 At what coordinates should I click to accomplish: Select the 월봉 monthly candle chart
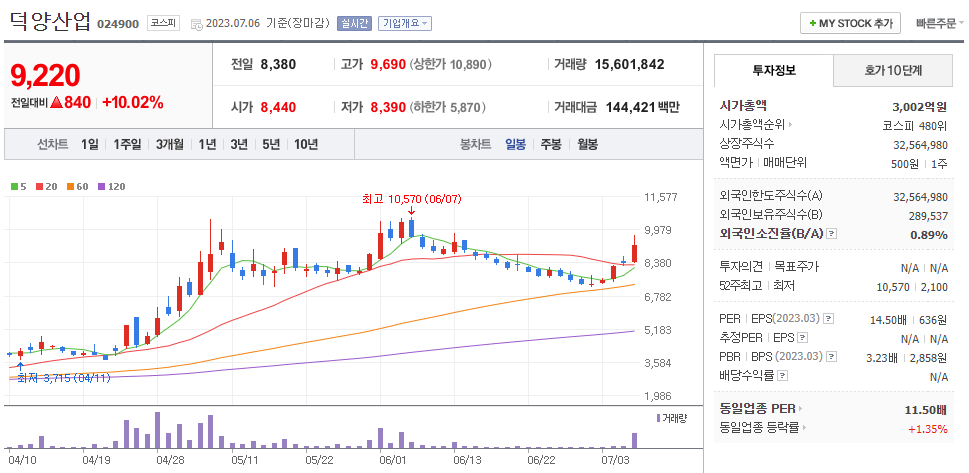(x=588, y=145)
